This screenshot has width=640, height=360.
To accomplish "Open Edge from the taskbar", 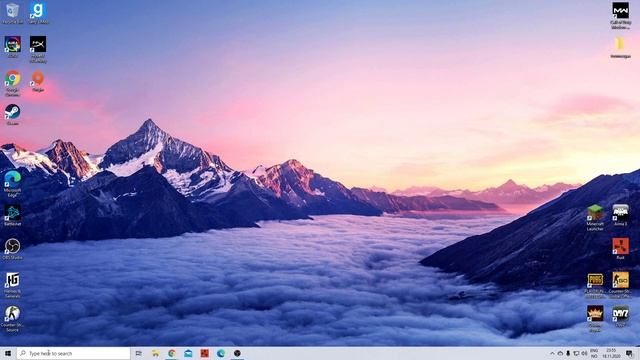I will [221, 353].
